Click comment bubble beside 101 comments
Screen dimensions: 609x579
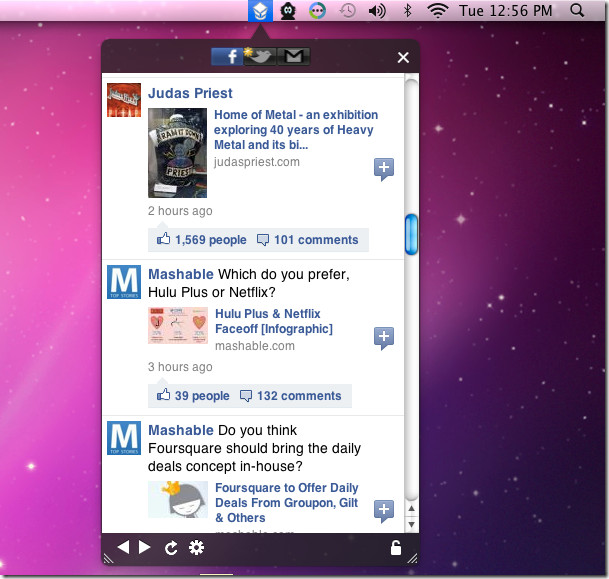[263, 240]
